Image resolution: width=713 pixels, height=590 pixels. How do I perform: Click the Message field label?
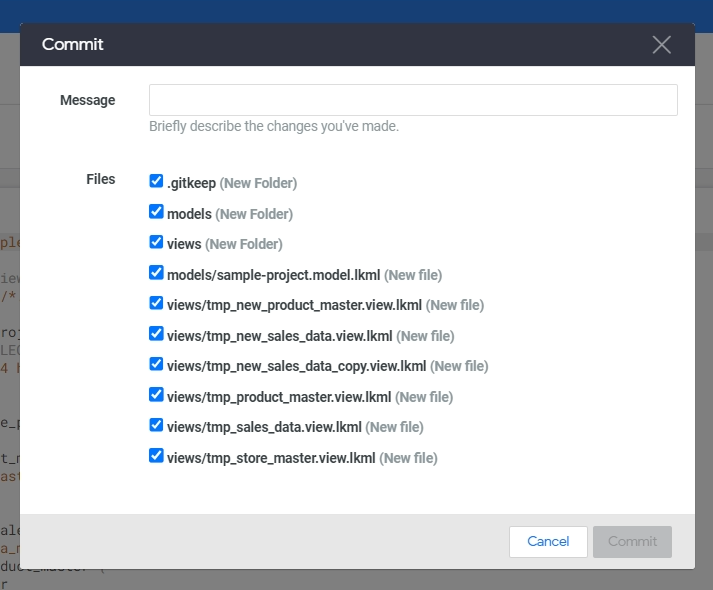pyautogui.click(x=87, y=100)
